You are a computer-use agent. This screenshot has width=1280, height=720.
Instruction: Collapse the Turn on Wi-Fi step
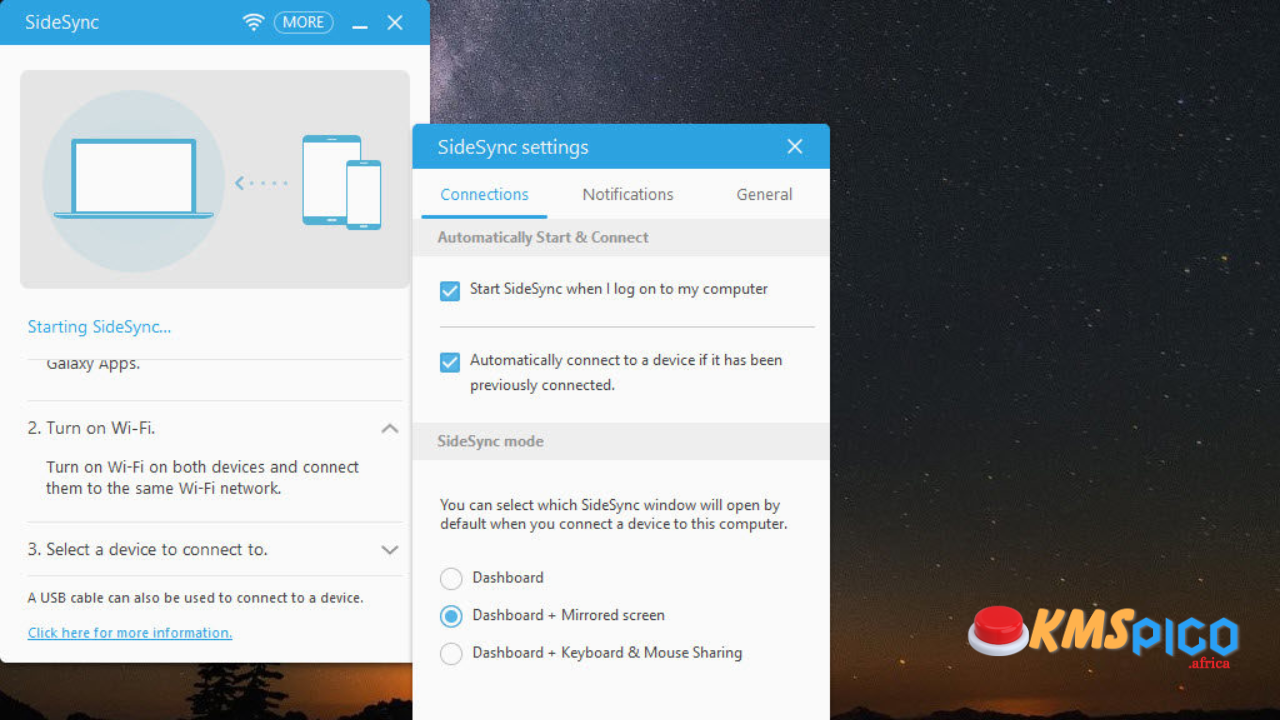tap(390, 428)
